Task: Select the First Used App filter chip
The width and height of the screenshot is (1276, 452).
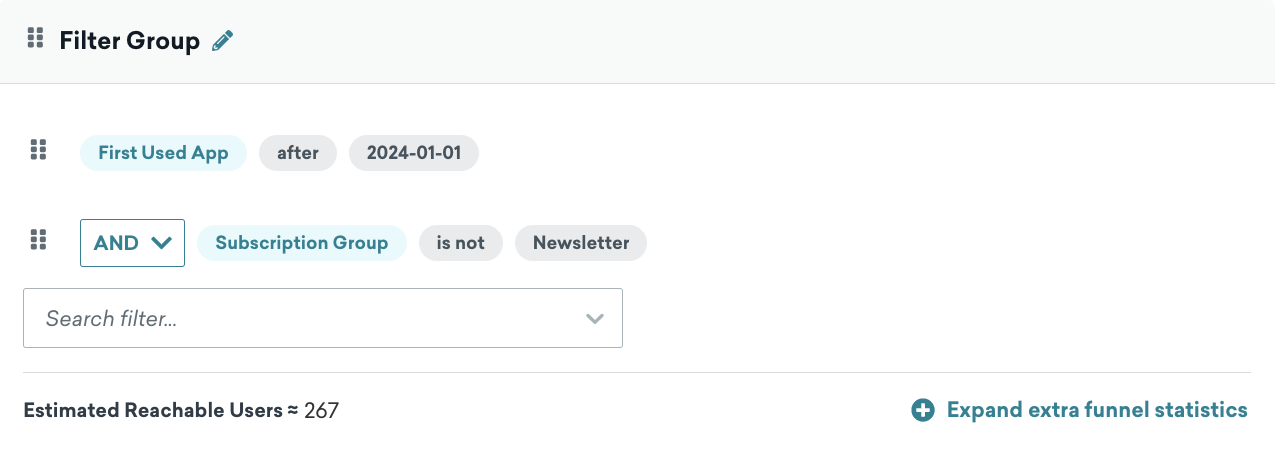Action: [163, 153]
